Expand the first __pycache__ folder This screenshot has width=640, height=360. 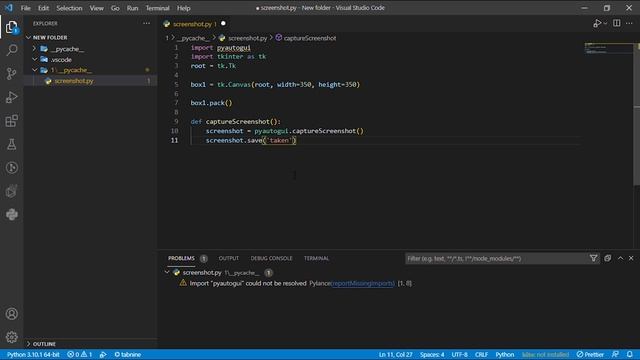[x=35, y=49]
